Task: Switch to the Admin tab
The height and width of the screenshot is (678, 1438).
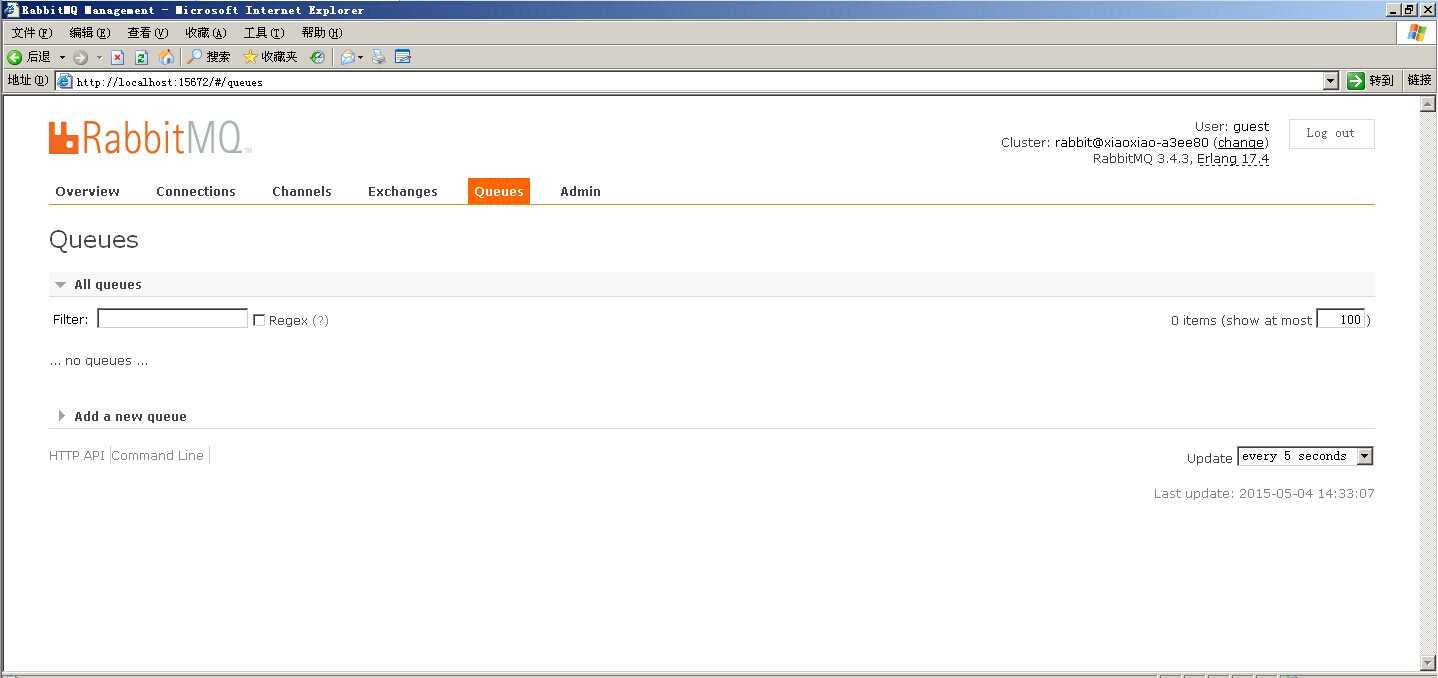Action: point(580,191)
